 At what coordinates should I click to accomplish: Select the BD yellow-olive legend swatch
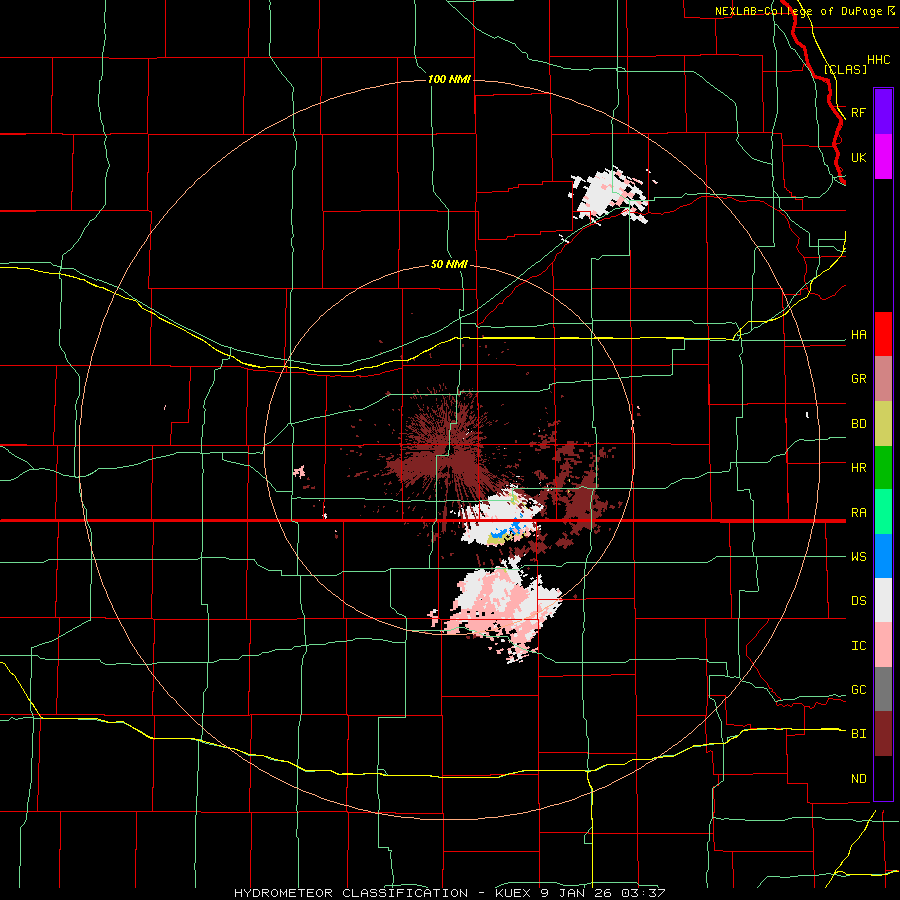click(883, 424)
